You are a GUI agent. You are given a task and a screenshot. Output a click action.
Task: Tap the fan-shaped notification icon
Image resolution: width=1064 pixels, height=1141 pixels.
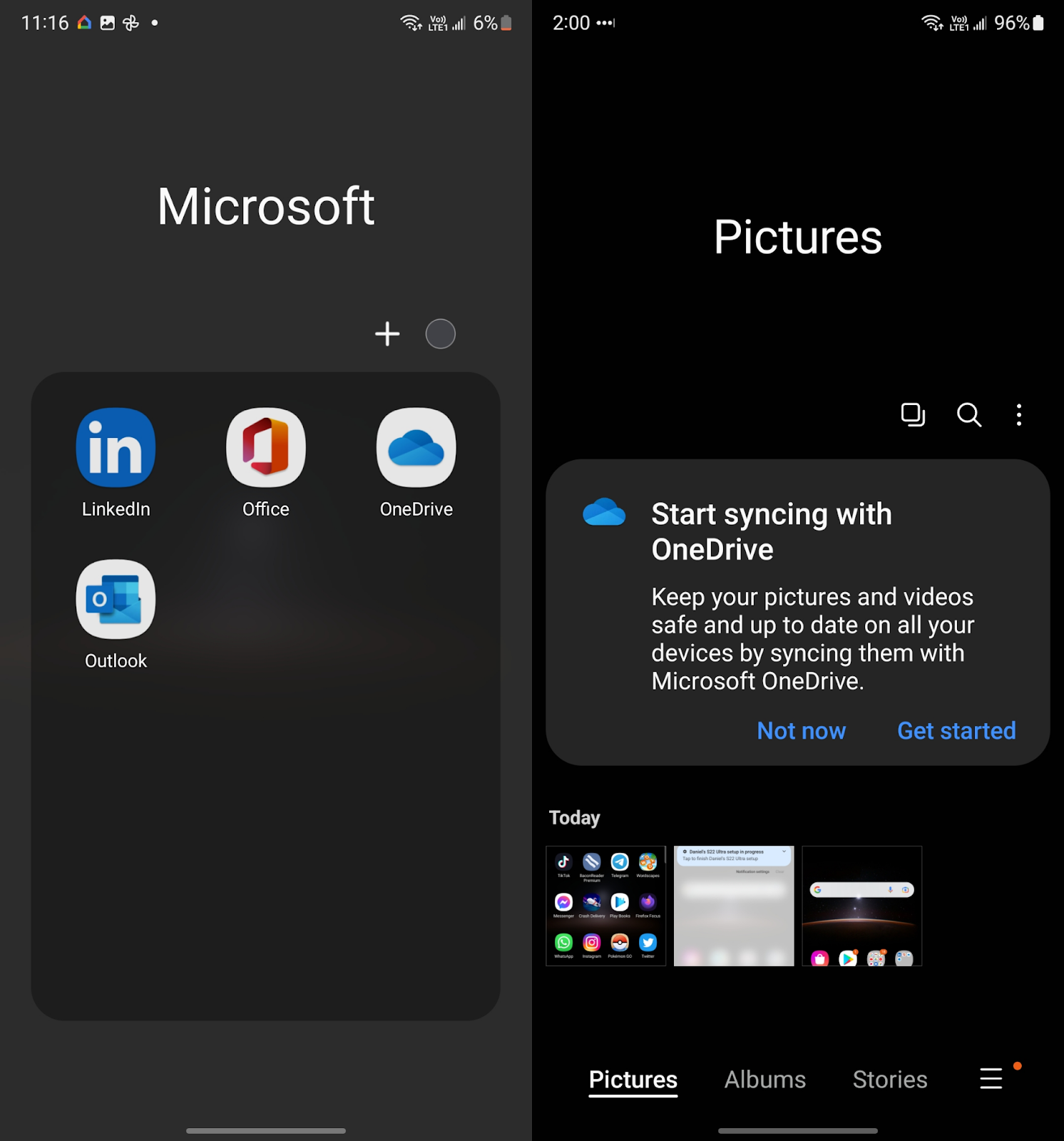point(131,23)
